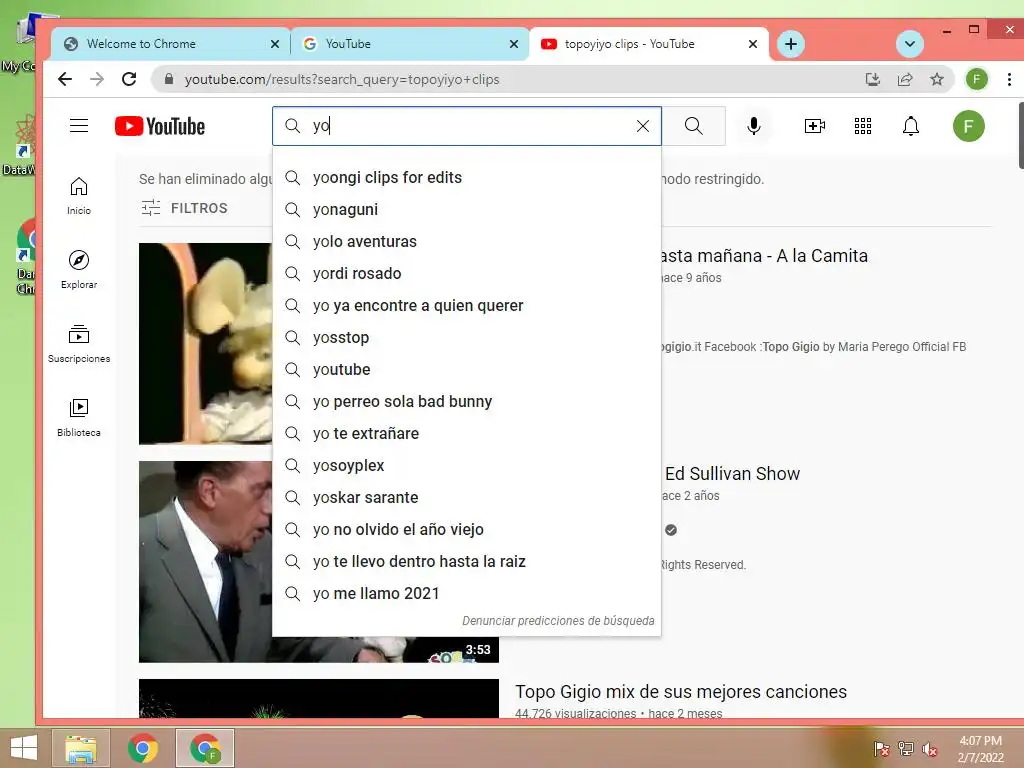Screen dimensions: 1024x768
Task: Open Windows Start button
Action: click(x=24, y=748)
